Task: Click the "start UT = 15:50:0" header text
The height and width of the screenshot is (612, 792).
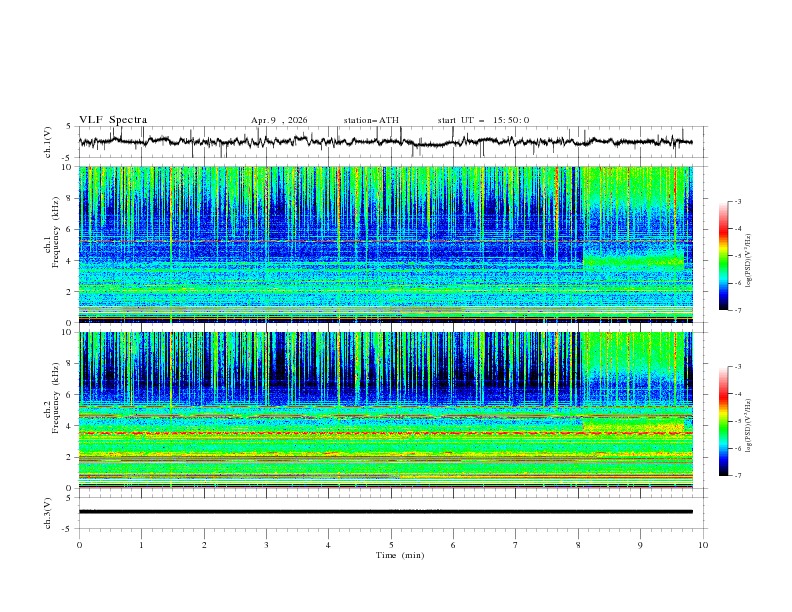Action: point(483,120)
